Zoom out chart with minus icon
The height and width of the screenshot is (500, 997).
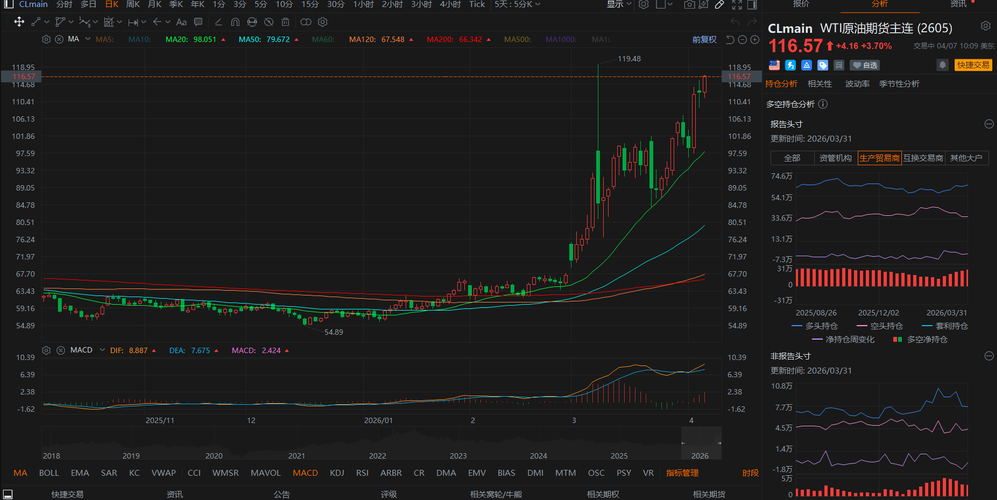[742, 39]
